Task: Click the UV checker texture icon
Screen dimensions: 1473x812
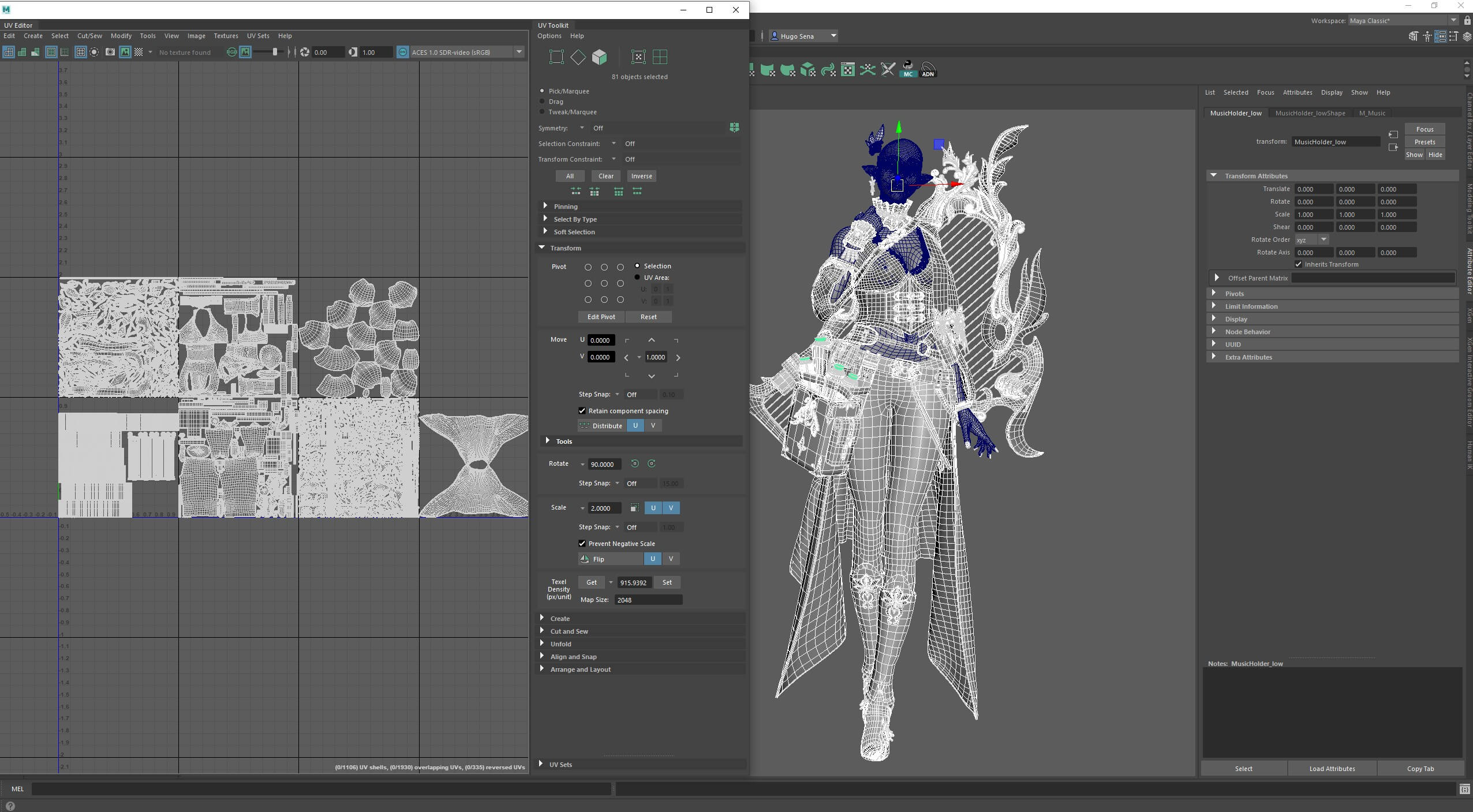Action: [x=137, y=52]
